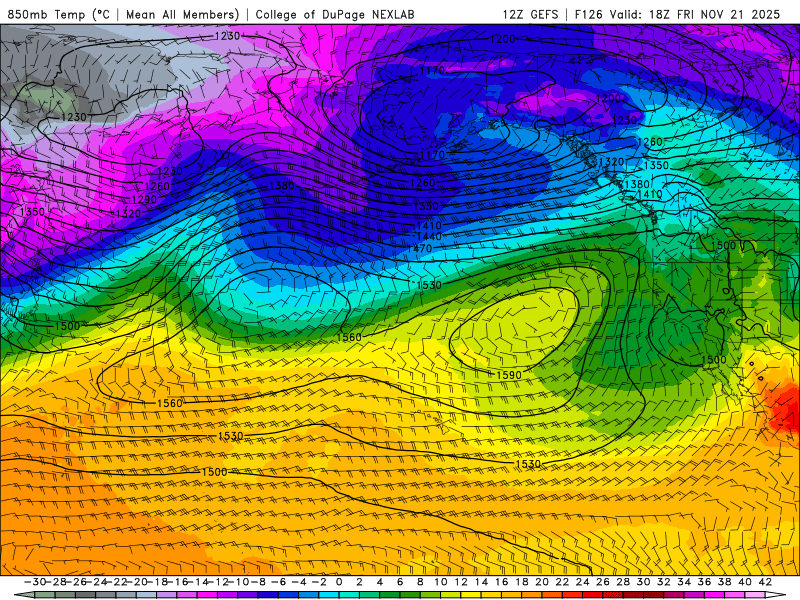Screen dimensions: 800x600
Task: Click the -6 value on the temperature scale
Action: coord(279,582)
